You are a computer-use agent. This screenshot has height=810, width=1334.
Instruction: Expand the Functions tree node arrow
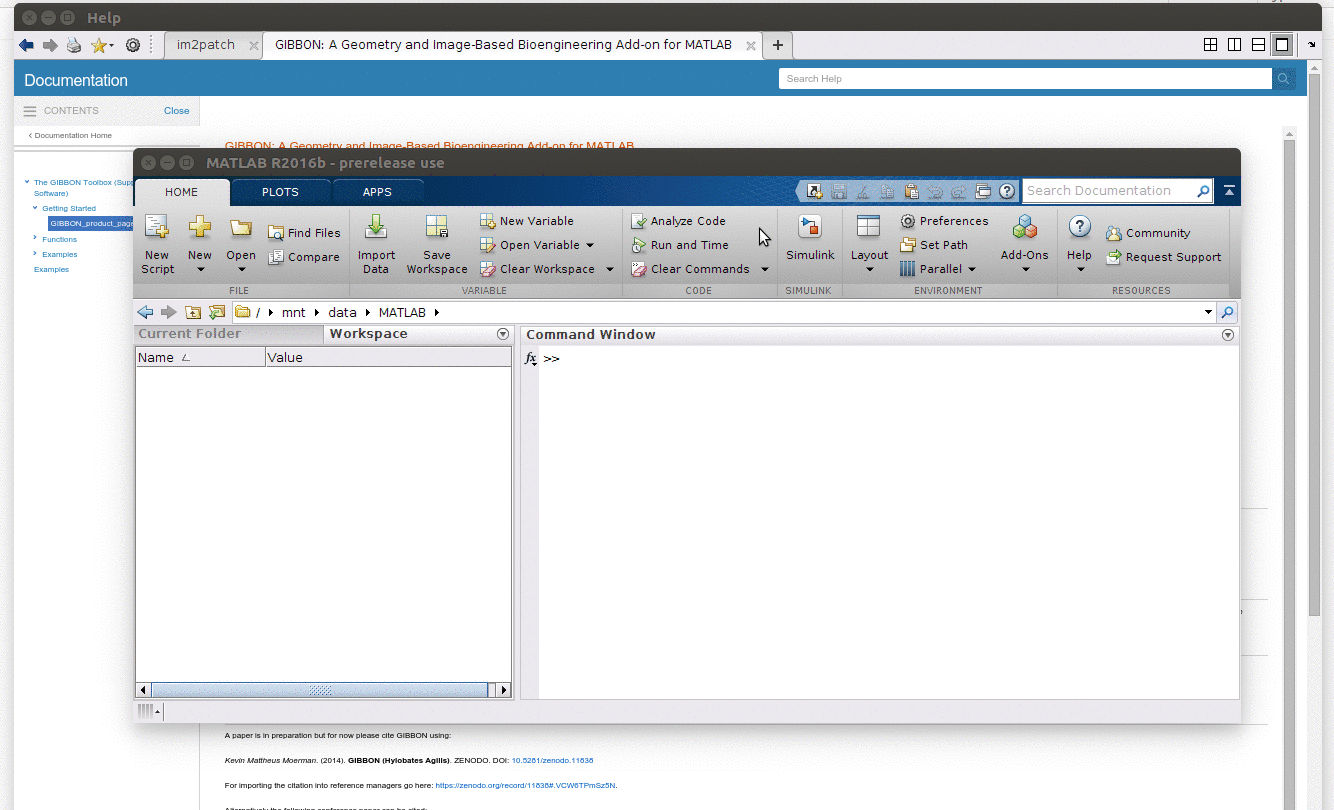click(x=35, y=238)
